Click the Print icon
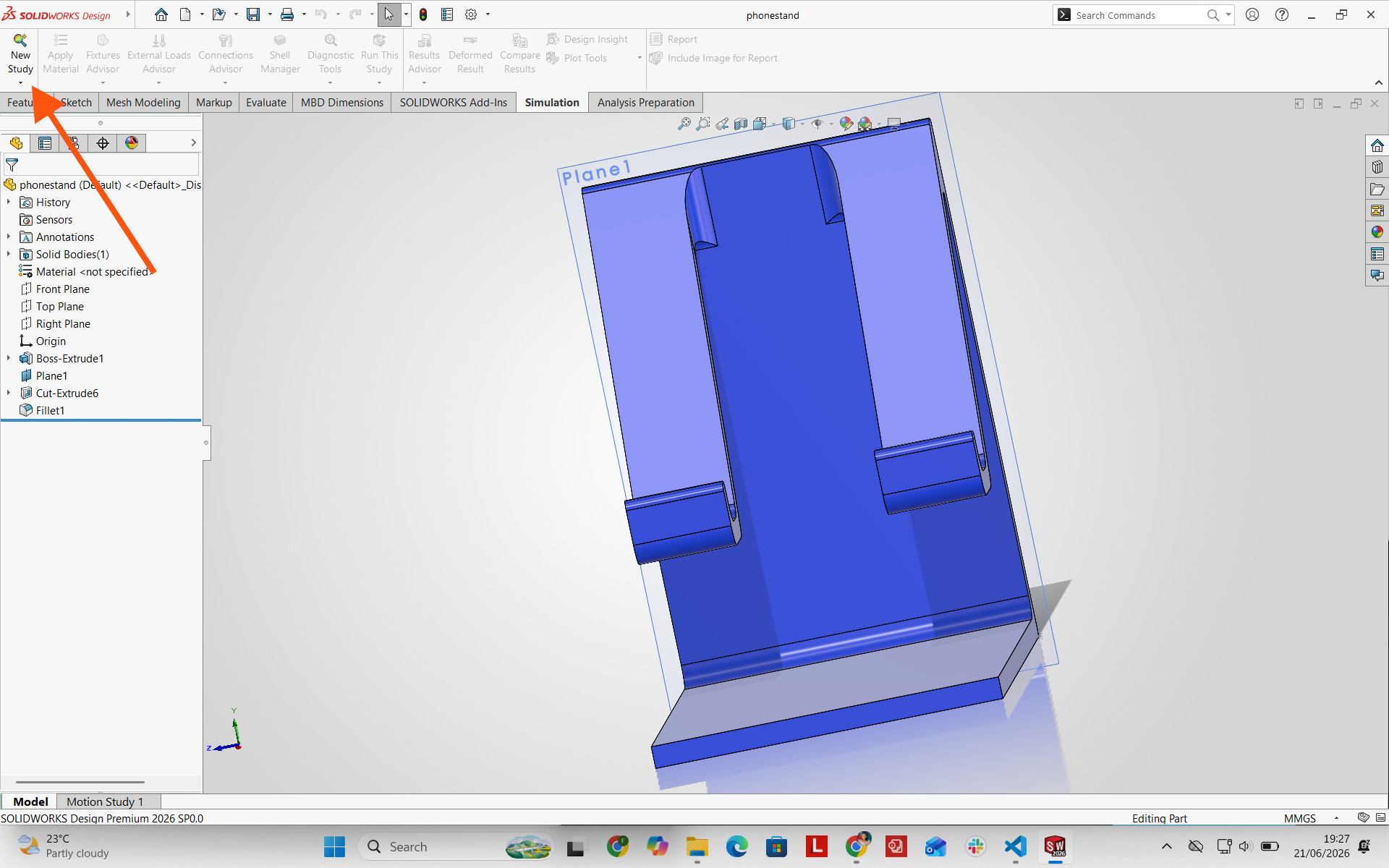The width and height of the screenshot is (1389, 868). click(287, 14)
